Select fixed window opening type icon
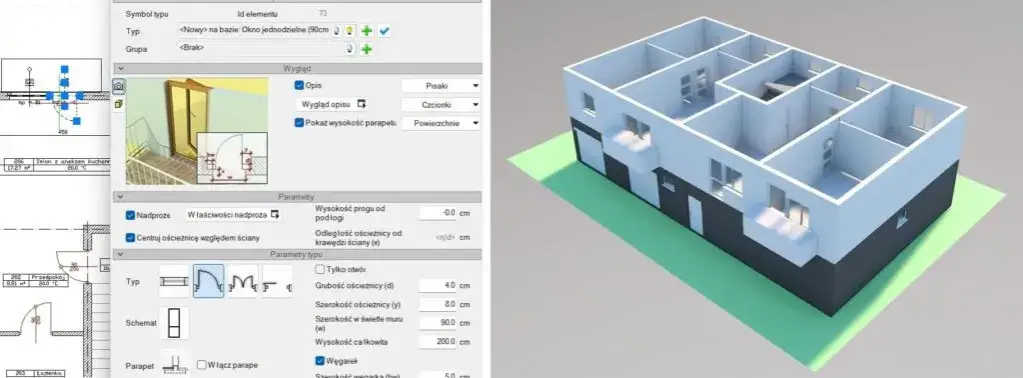This screenshot has height=378, width=1023. [x=174, y=281]
